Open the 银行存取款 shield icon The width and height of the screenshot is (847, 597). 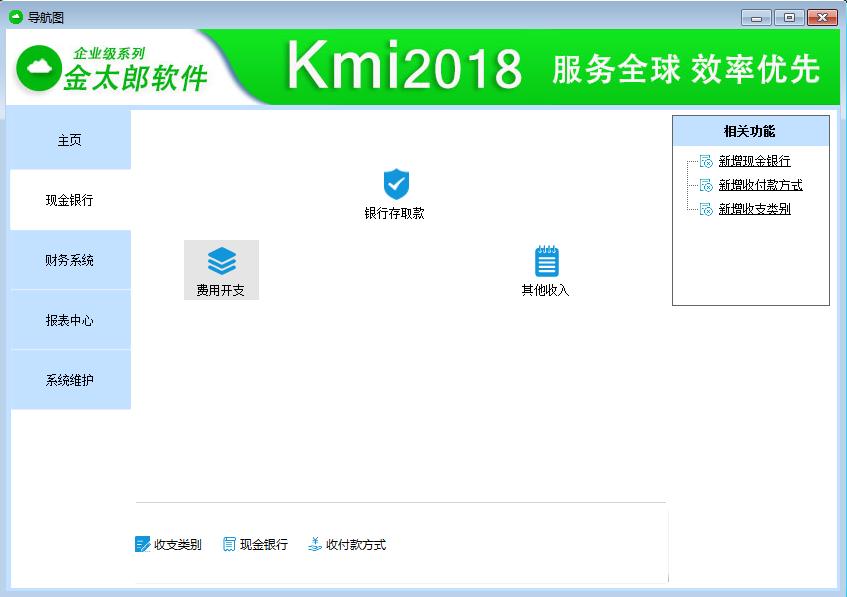[394, 184]
